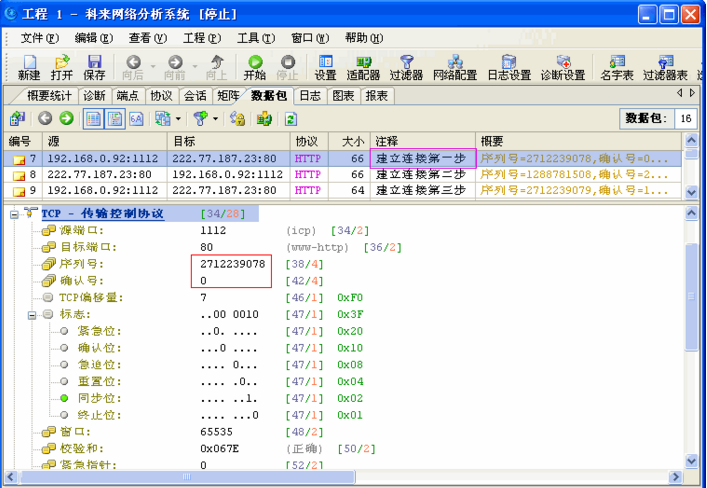Open 日志设置 (Log settings) toolbar icon
Viewport: 707px width, 488px height.
tap(510, 68)
